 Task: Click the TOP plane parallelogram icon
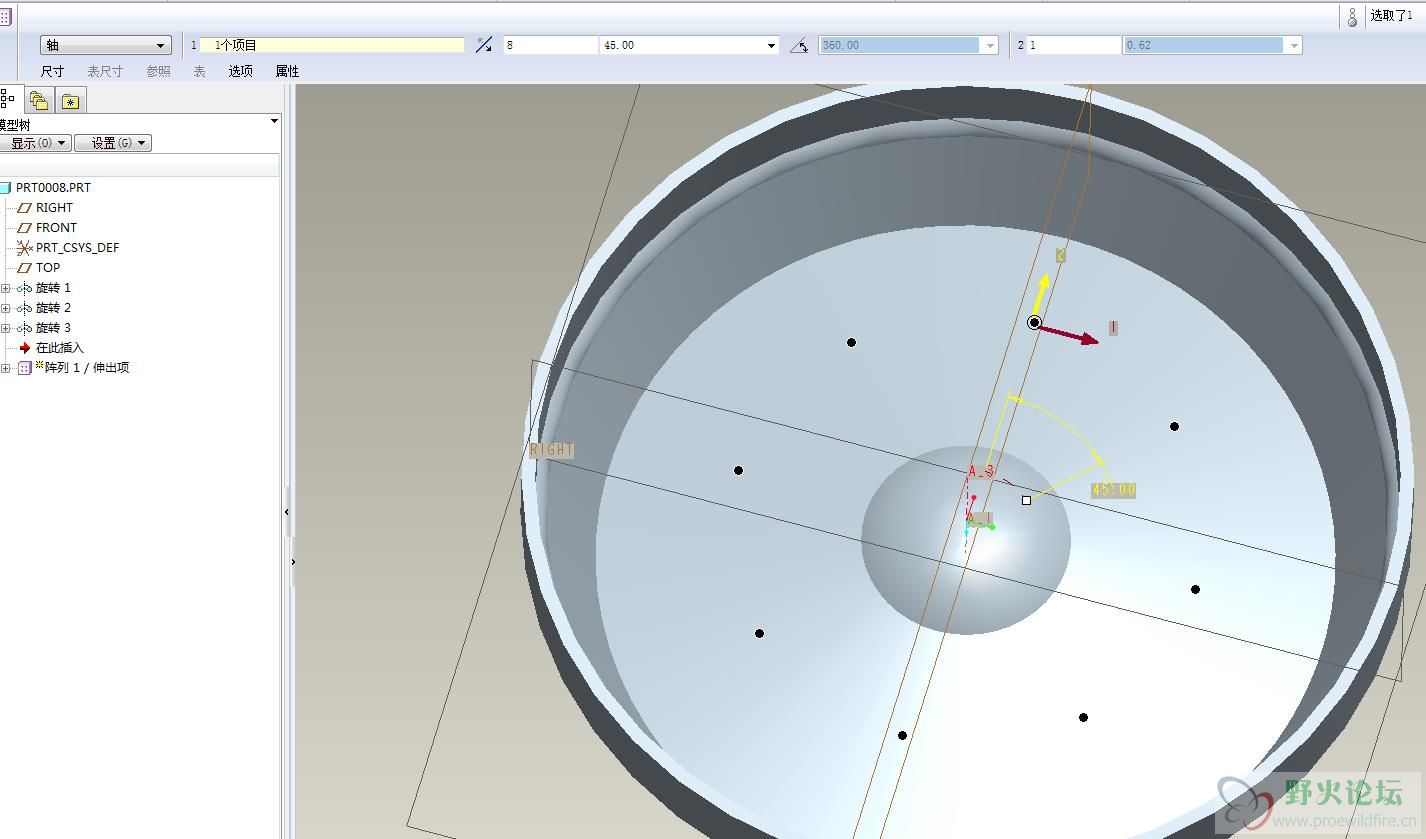25,267
